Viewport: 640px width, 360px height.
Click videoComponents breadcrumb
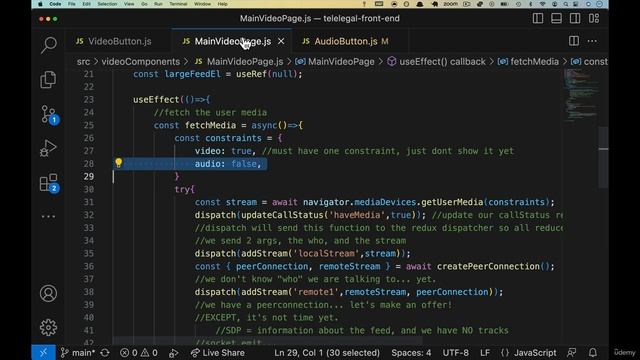pyautogui.click(x=141, y=62)
